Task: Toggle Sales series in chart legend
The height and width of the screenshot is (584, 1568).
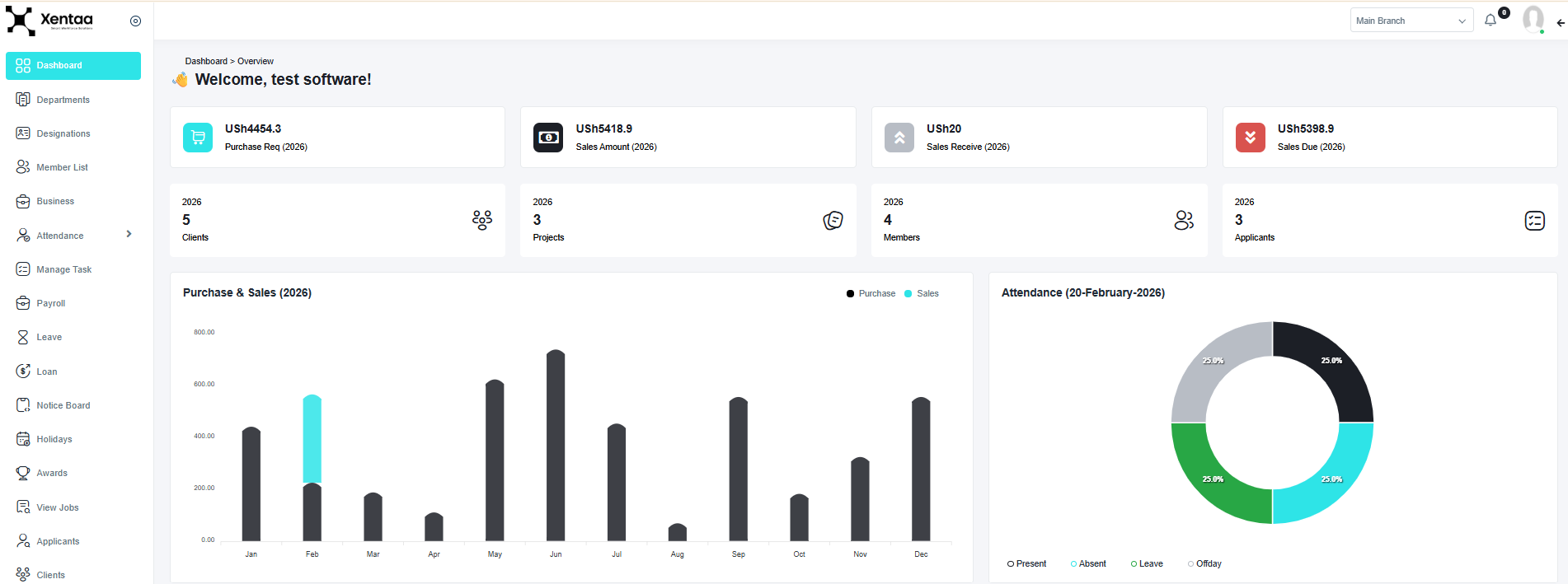Action: click(x=922, y=293)
